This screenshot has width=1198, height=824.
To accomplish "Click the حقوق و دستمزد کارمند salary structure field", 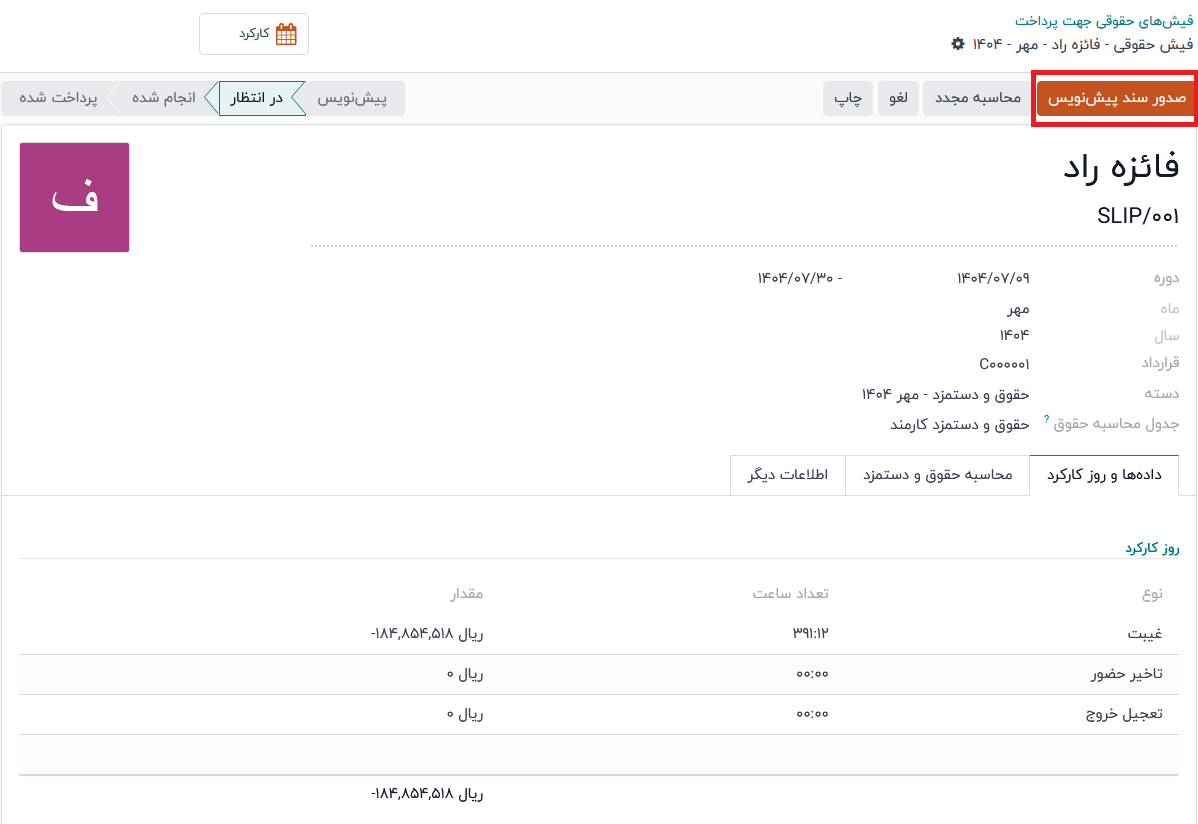I will [x=959, y=424].
